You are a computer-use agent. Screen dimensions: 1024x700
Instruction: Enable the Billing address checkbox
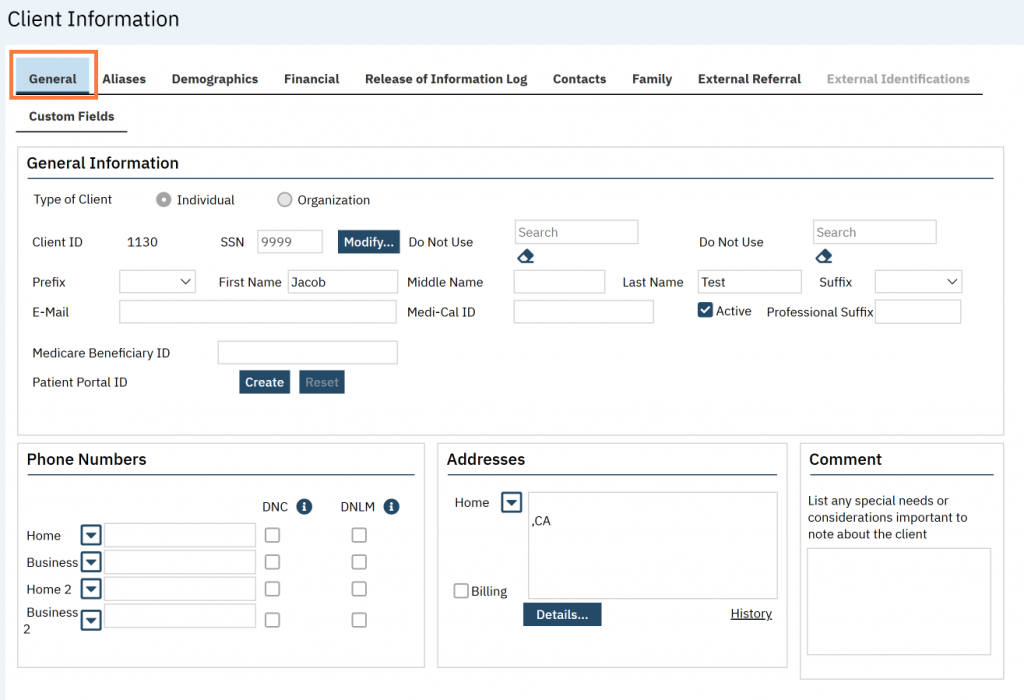tap(461, 591)
